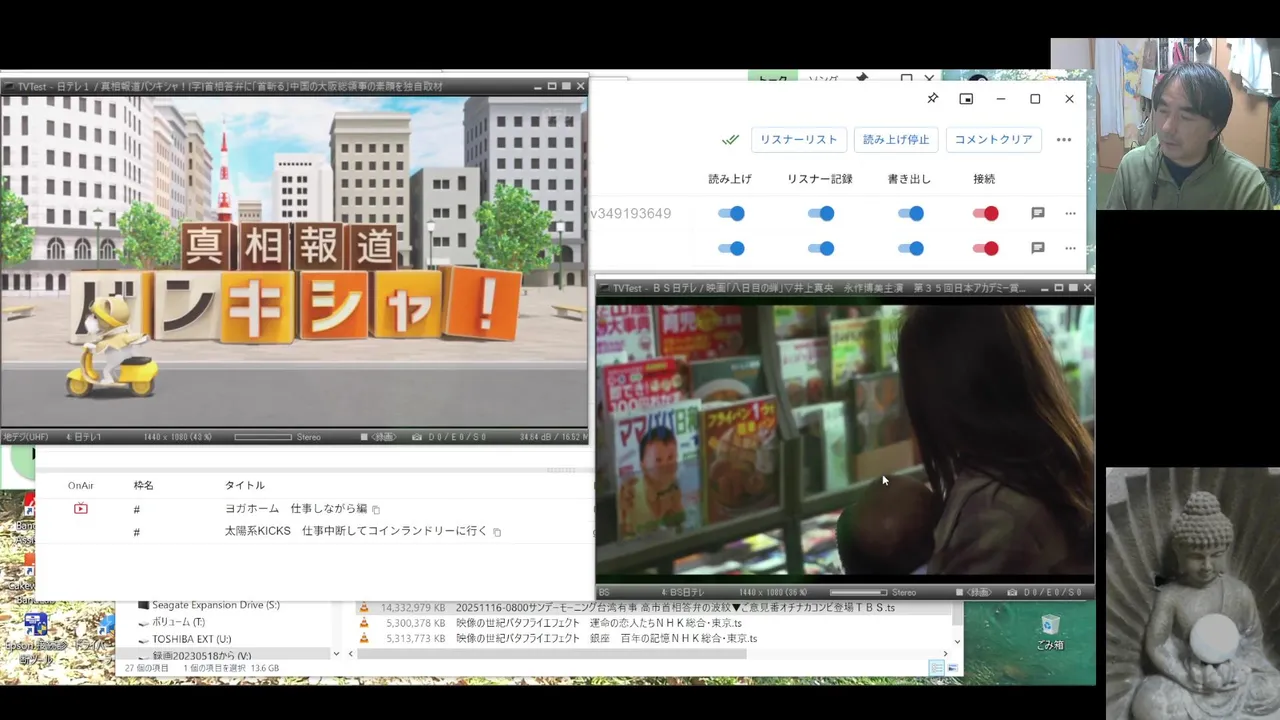Click the volume bar in 日テレ TVTest window
The width and height of the screenshot is (1280, 720).
[x=263, y=437]
